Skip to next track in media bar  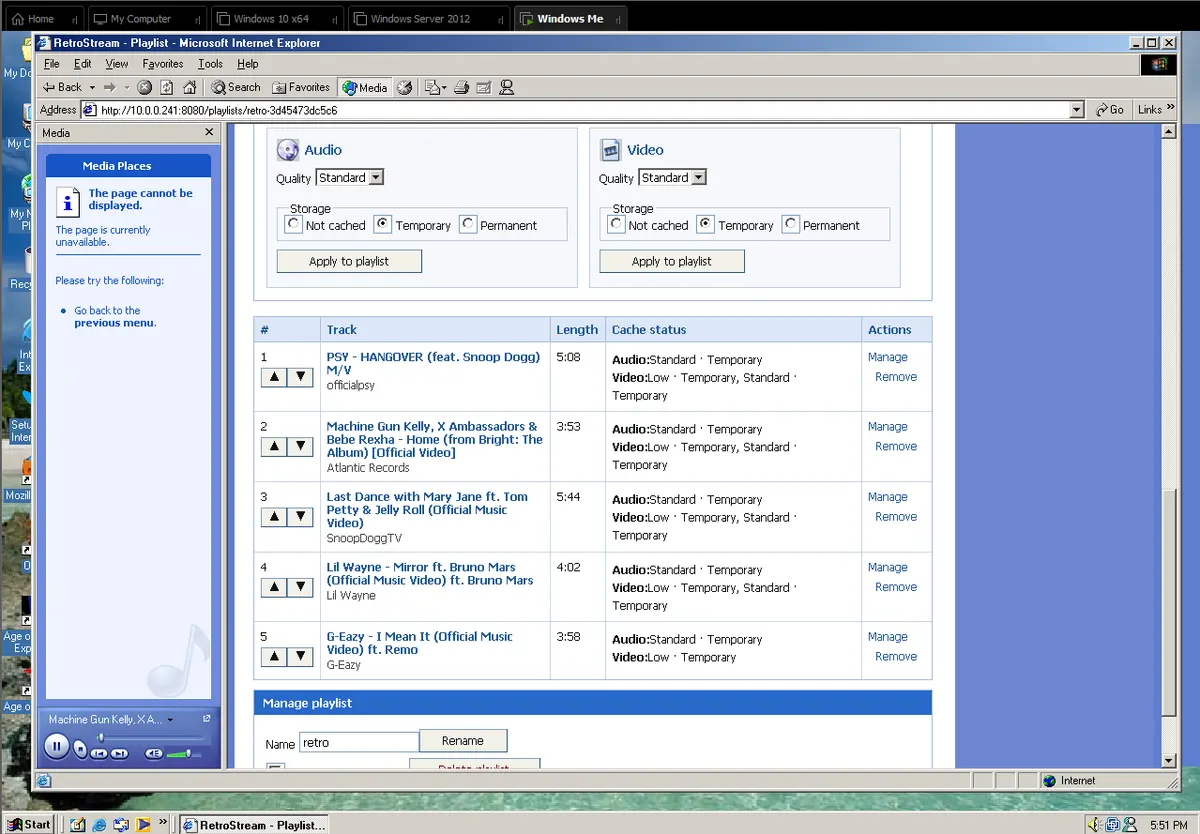pyautogui.click(x=119, y=753)
